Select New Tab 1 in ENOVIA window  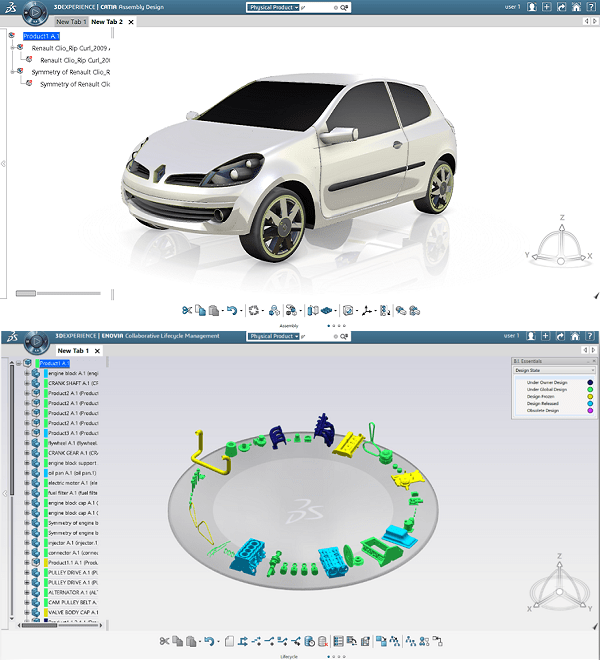coord(73,351)
